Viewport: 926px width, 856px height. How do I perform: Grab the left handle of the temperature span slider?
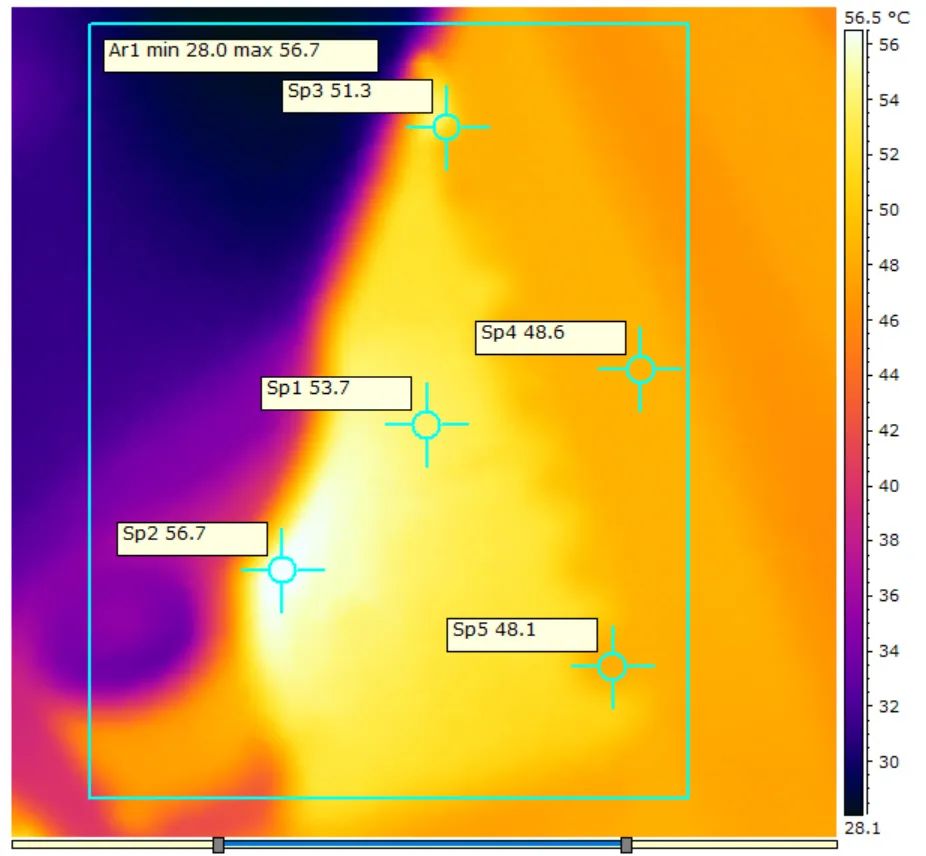pos(219,845)
